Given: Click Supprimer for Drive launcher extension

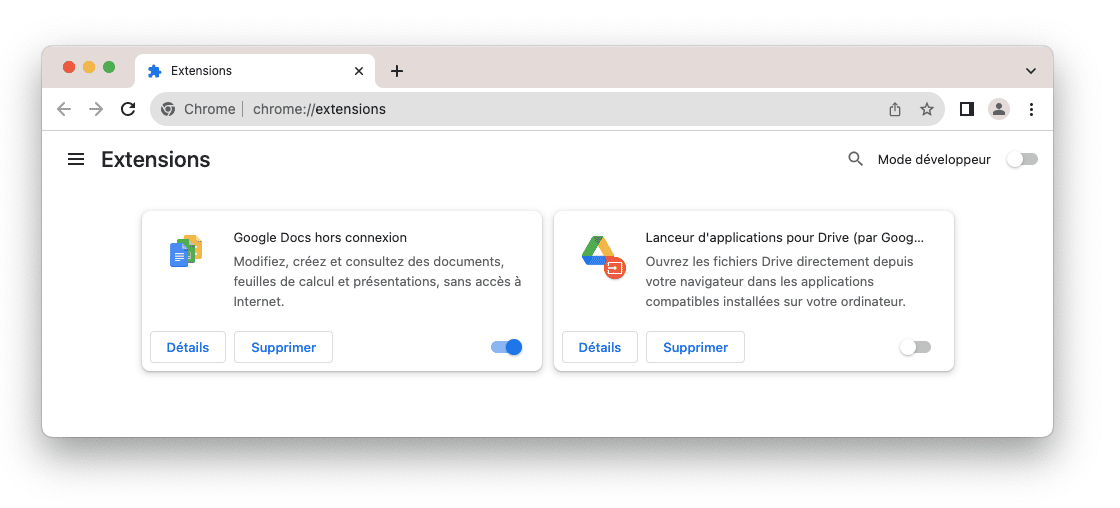Looking at the screenshot, I should coord(695,347).
